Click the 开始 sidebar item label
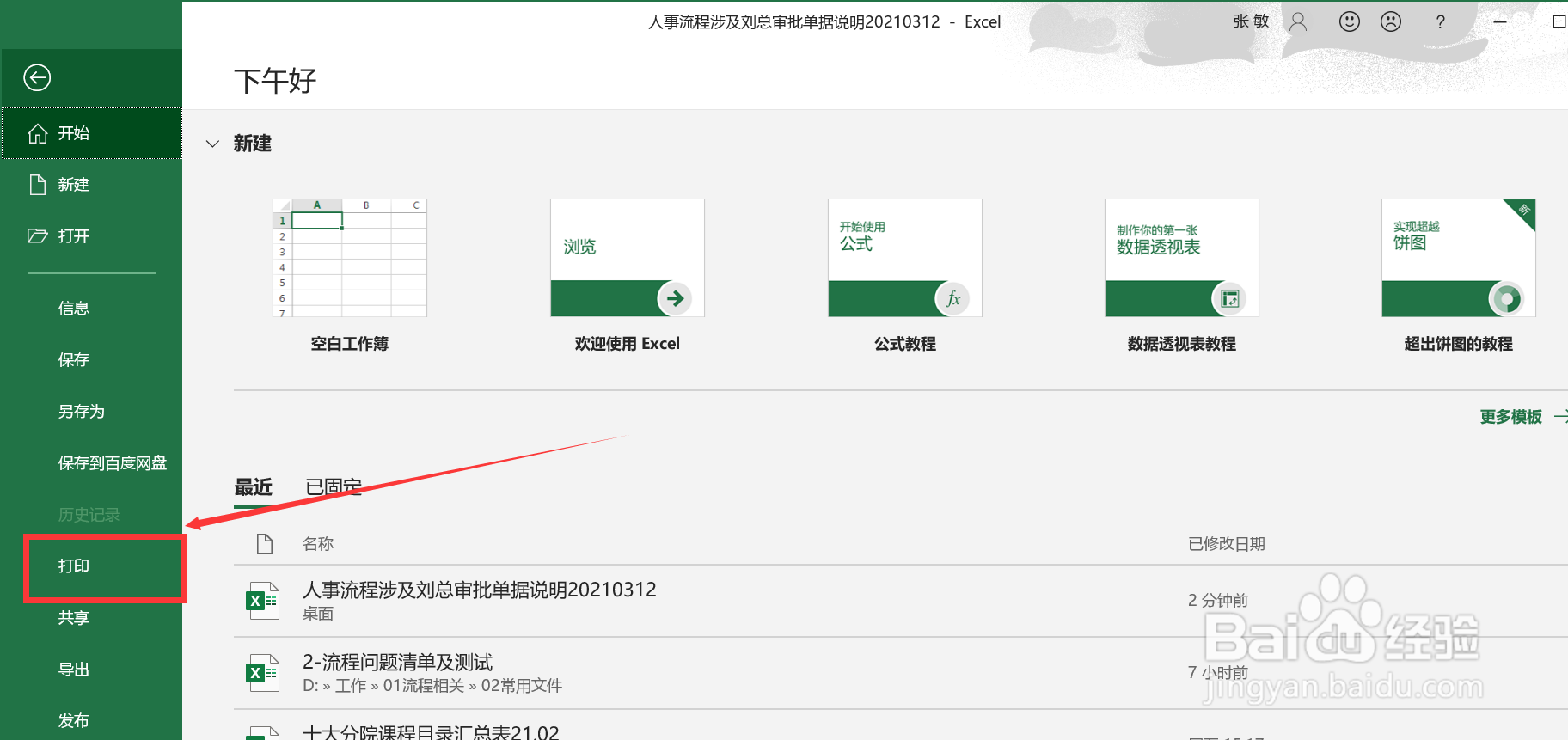1568x740 pixels. click(x=74, y=133)
